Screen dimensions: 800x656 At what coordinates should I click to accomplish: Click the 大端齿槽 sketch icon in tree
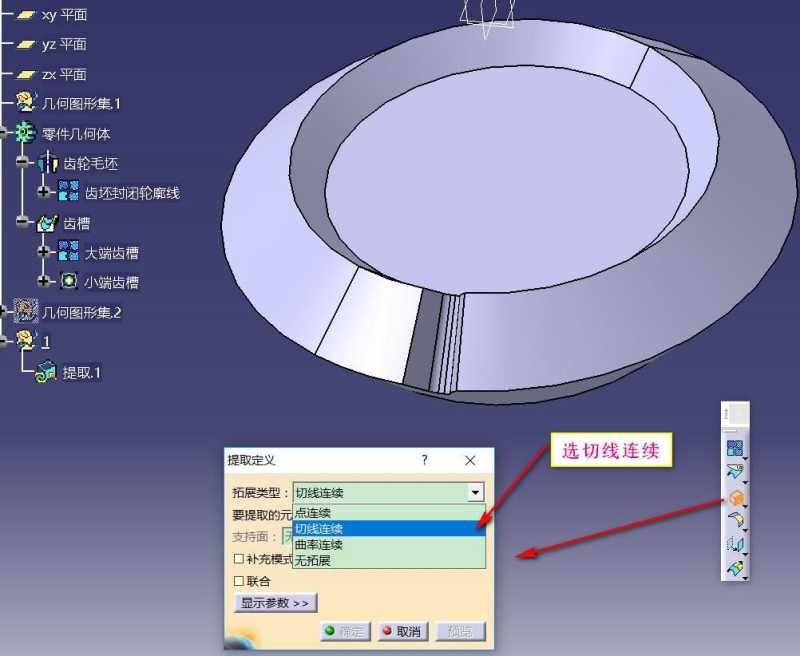[67, 253]
